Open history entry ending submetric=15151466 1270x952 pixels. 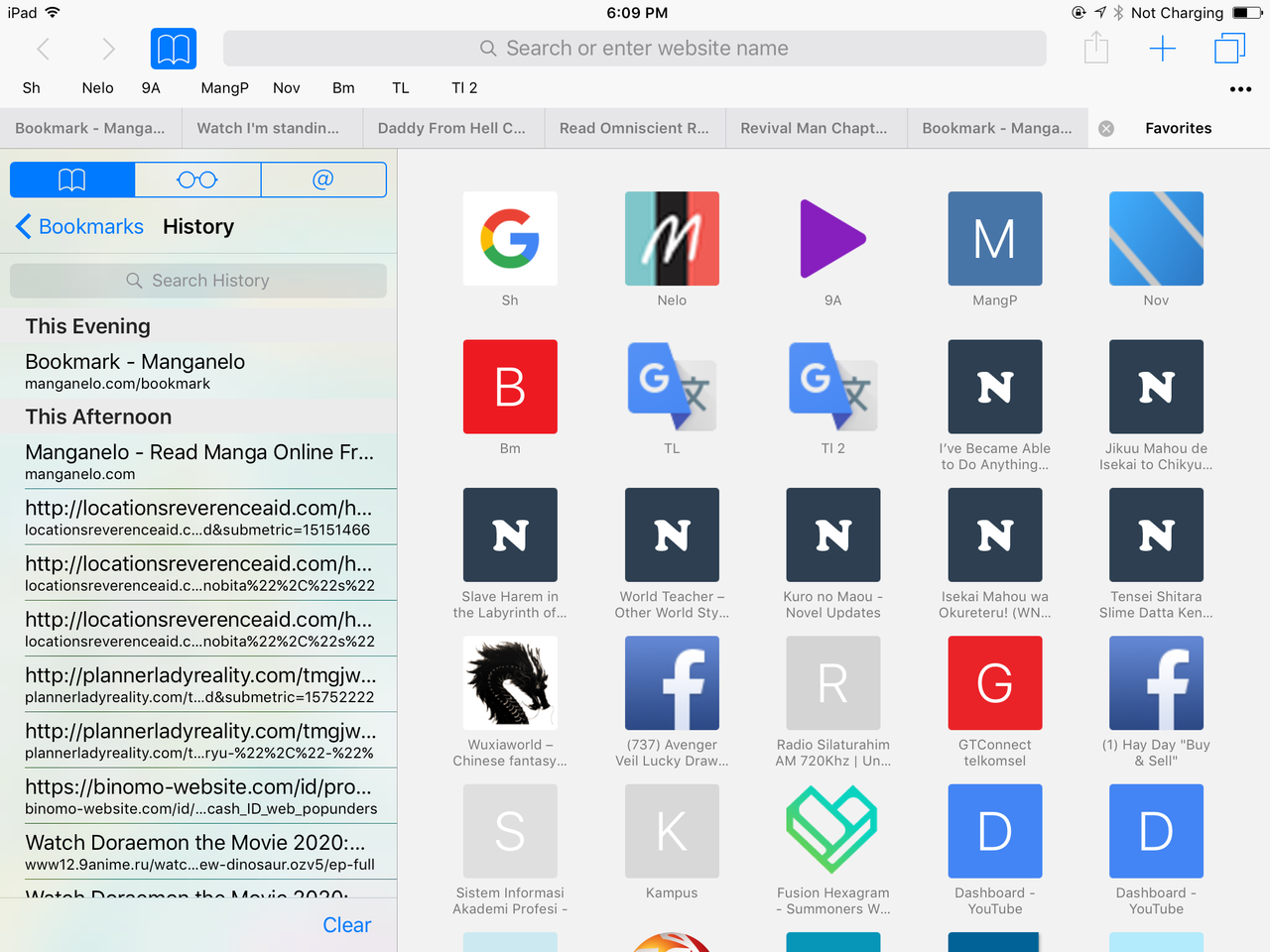(198, 517)
